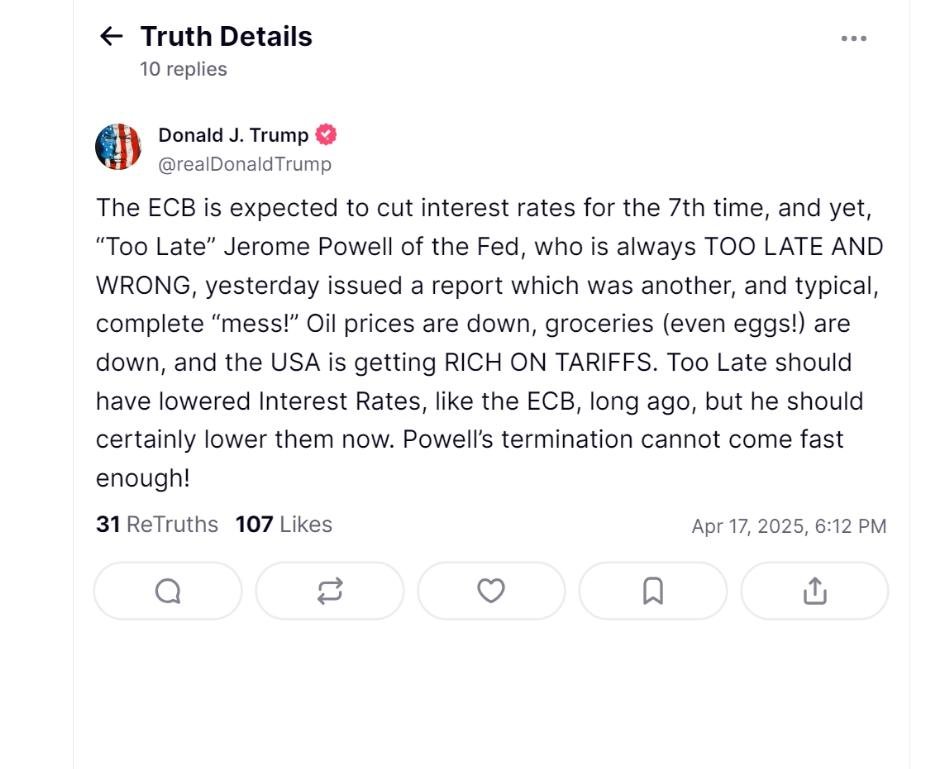Click the word 'enough!' ending the post
The image size is (945, 769).
142,478
